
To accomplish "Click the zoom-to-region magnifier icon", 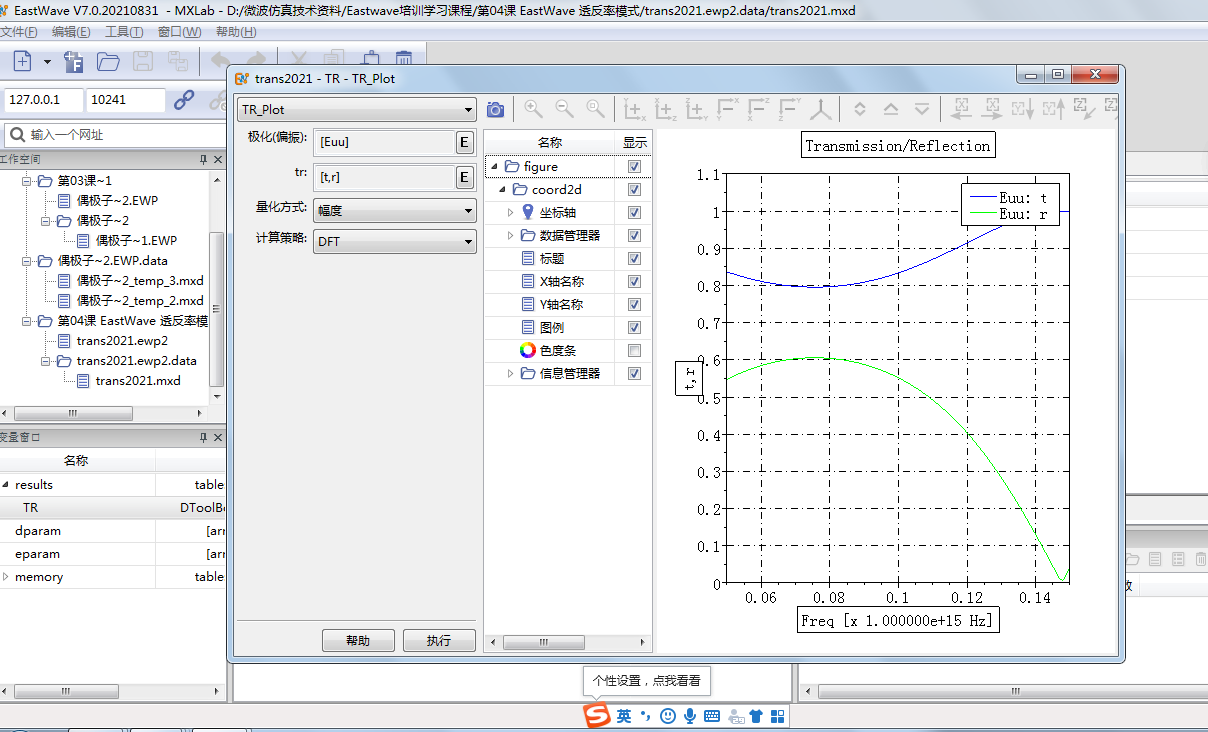I will 596,109.
